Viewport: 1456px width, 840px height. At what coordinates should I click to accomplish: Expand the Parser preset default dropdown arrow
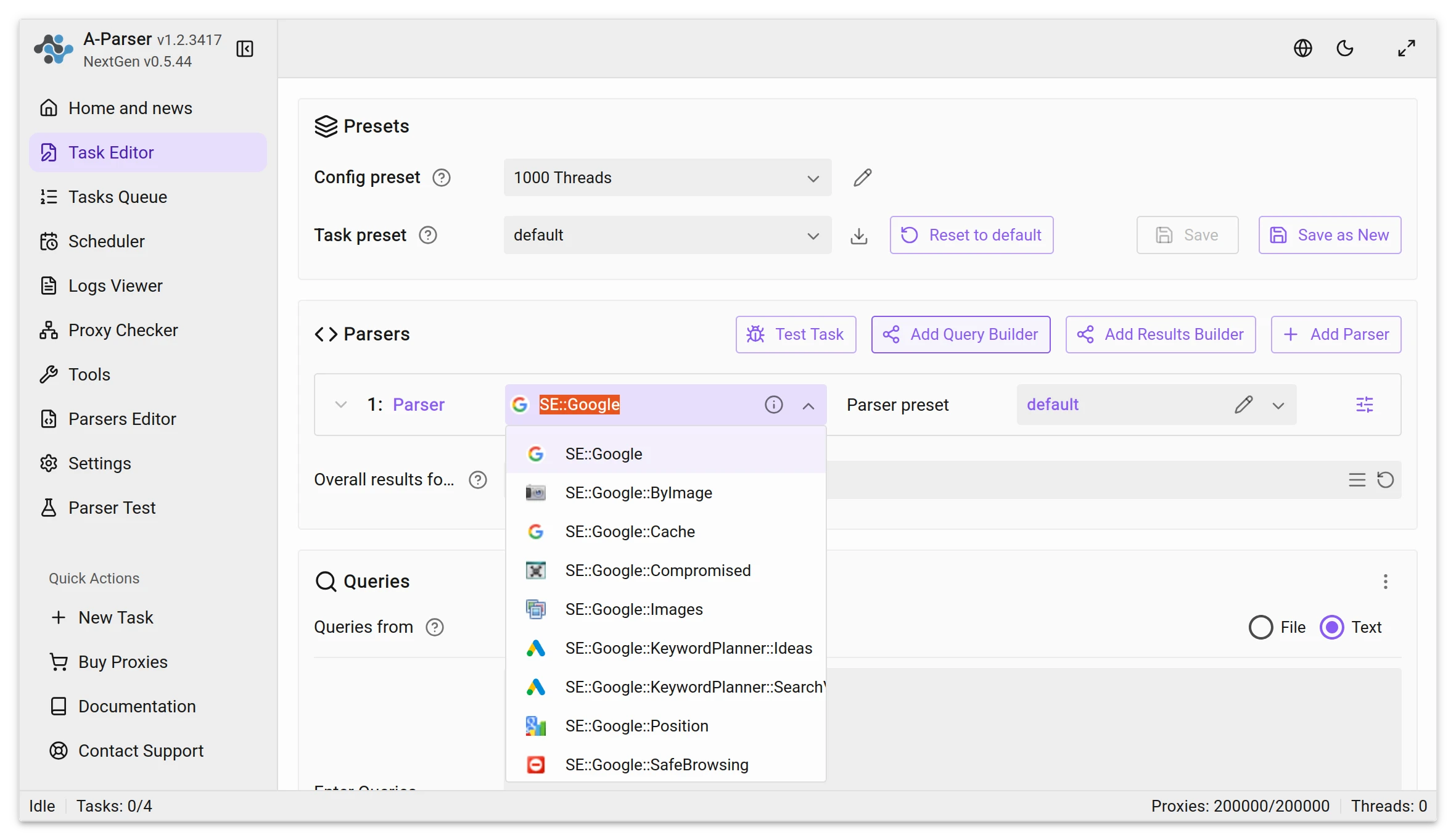click(1278, 405)
